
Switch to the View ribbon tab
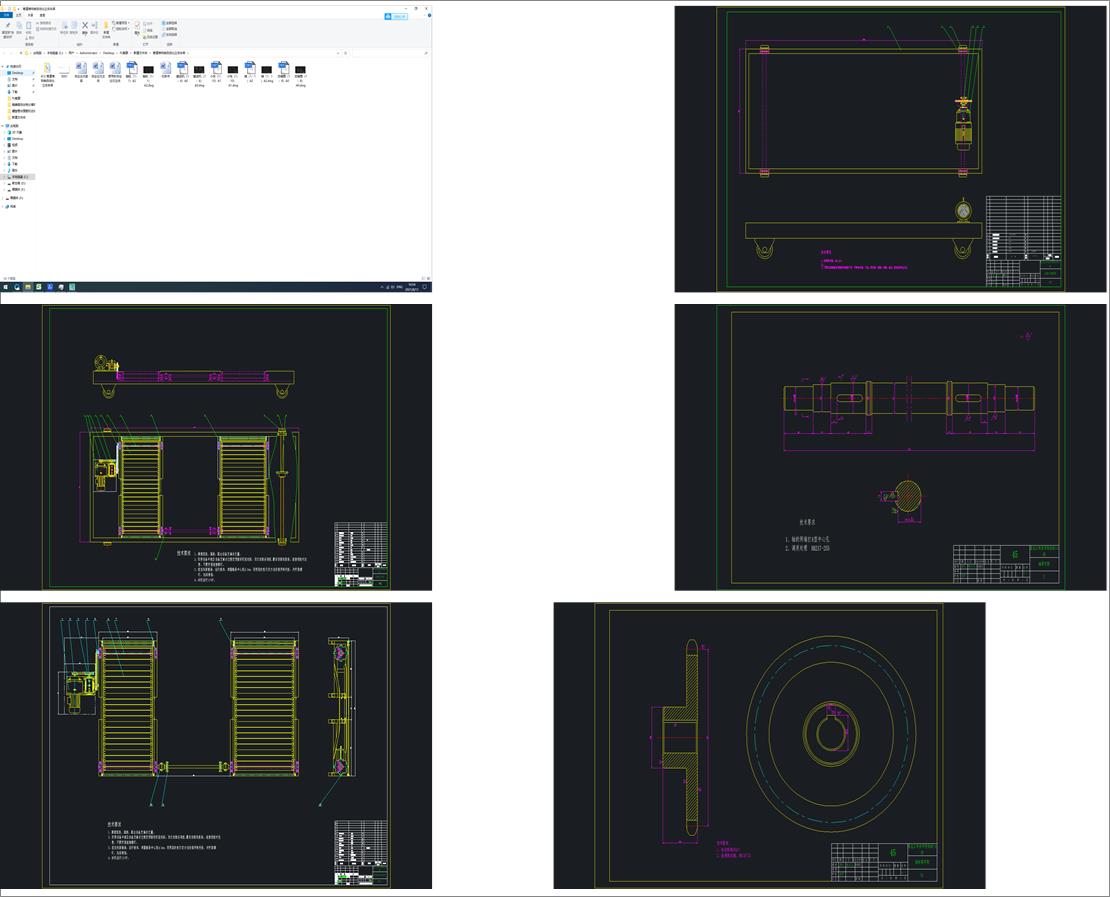click(x=42, y=15)
